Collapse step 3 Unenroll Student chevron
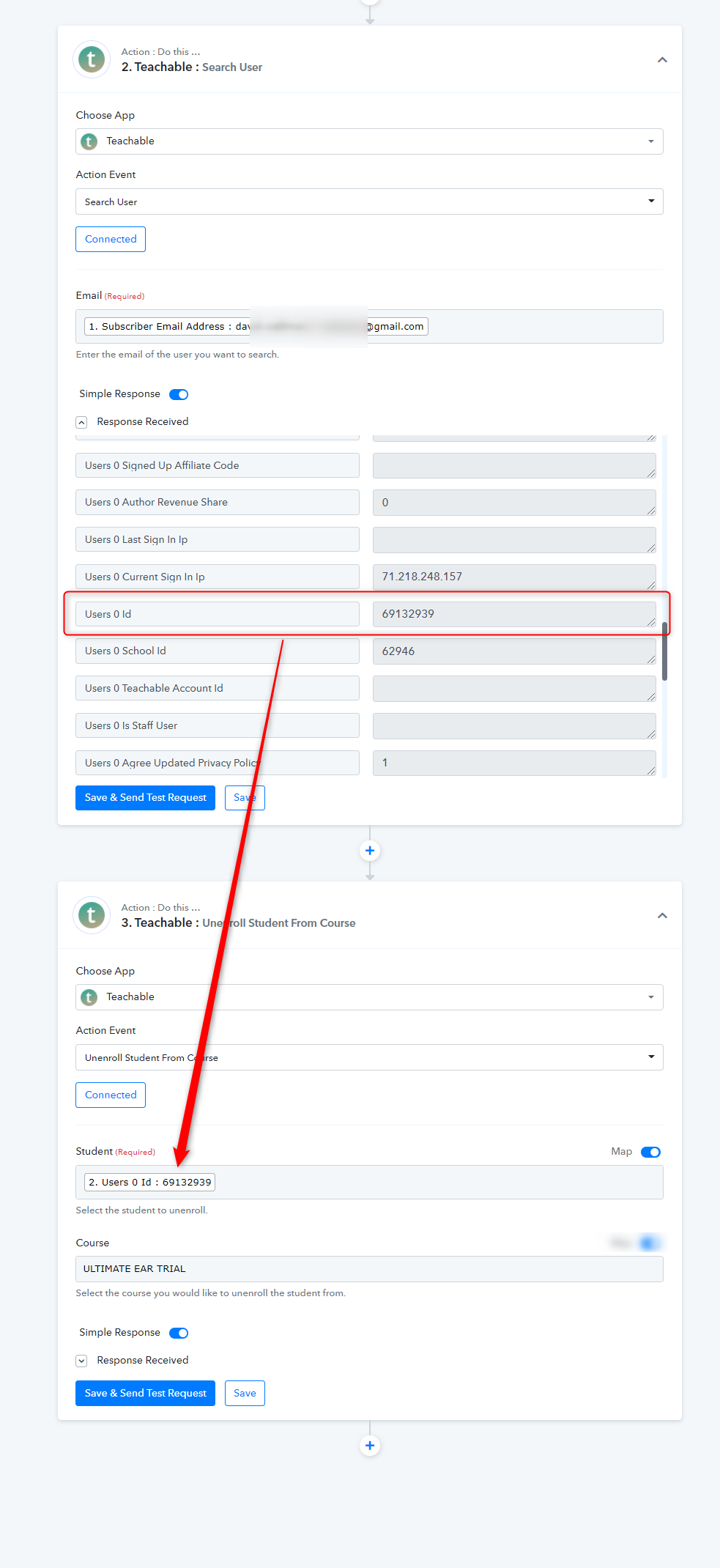The width and height of the screenshot is (720, 1568). (662, 916)
